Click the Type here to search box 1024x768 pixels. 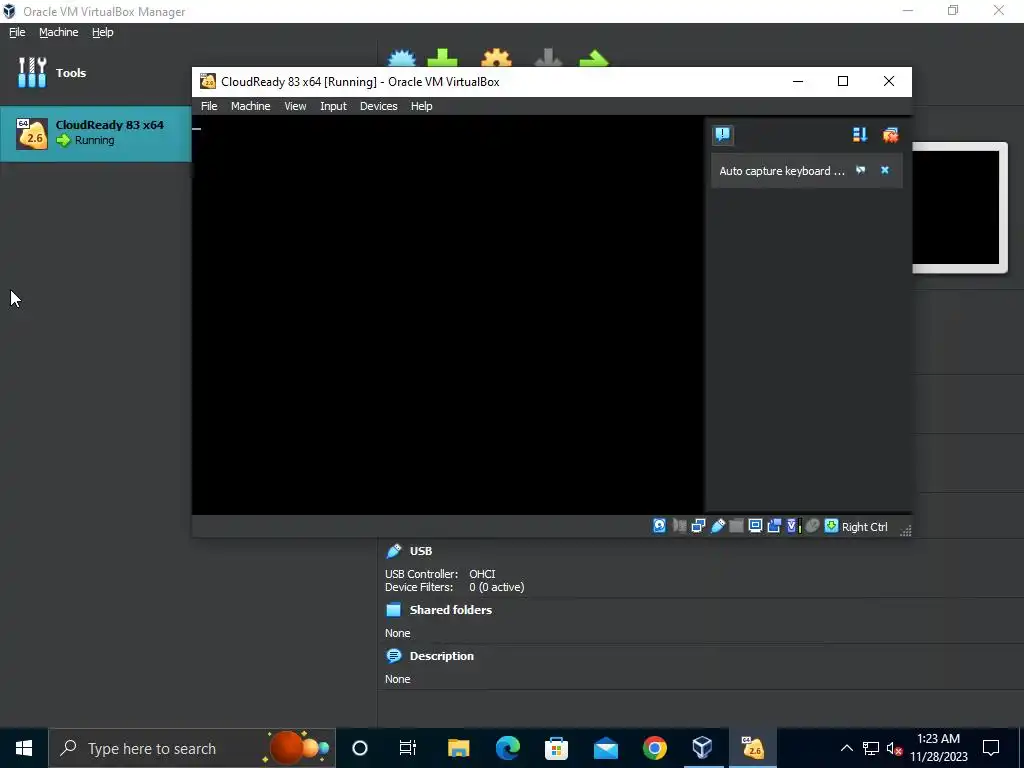point(192,748)
